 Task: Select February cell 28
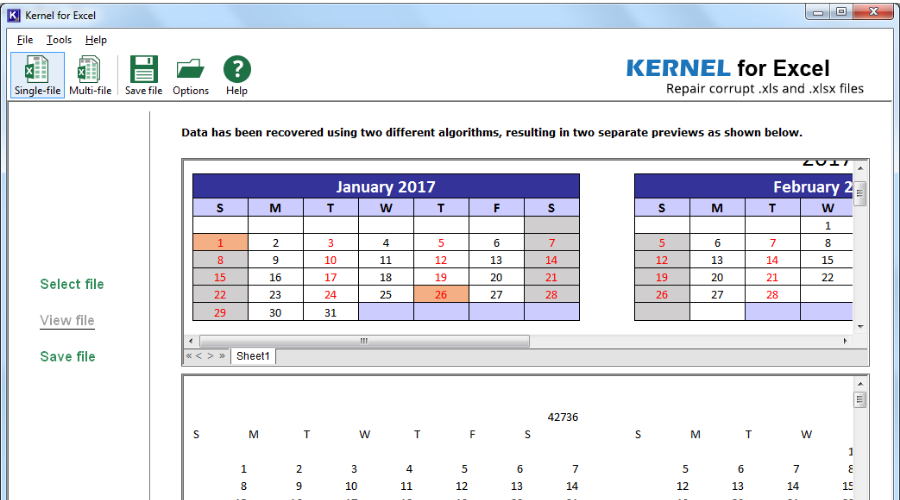[773, 294]
